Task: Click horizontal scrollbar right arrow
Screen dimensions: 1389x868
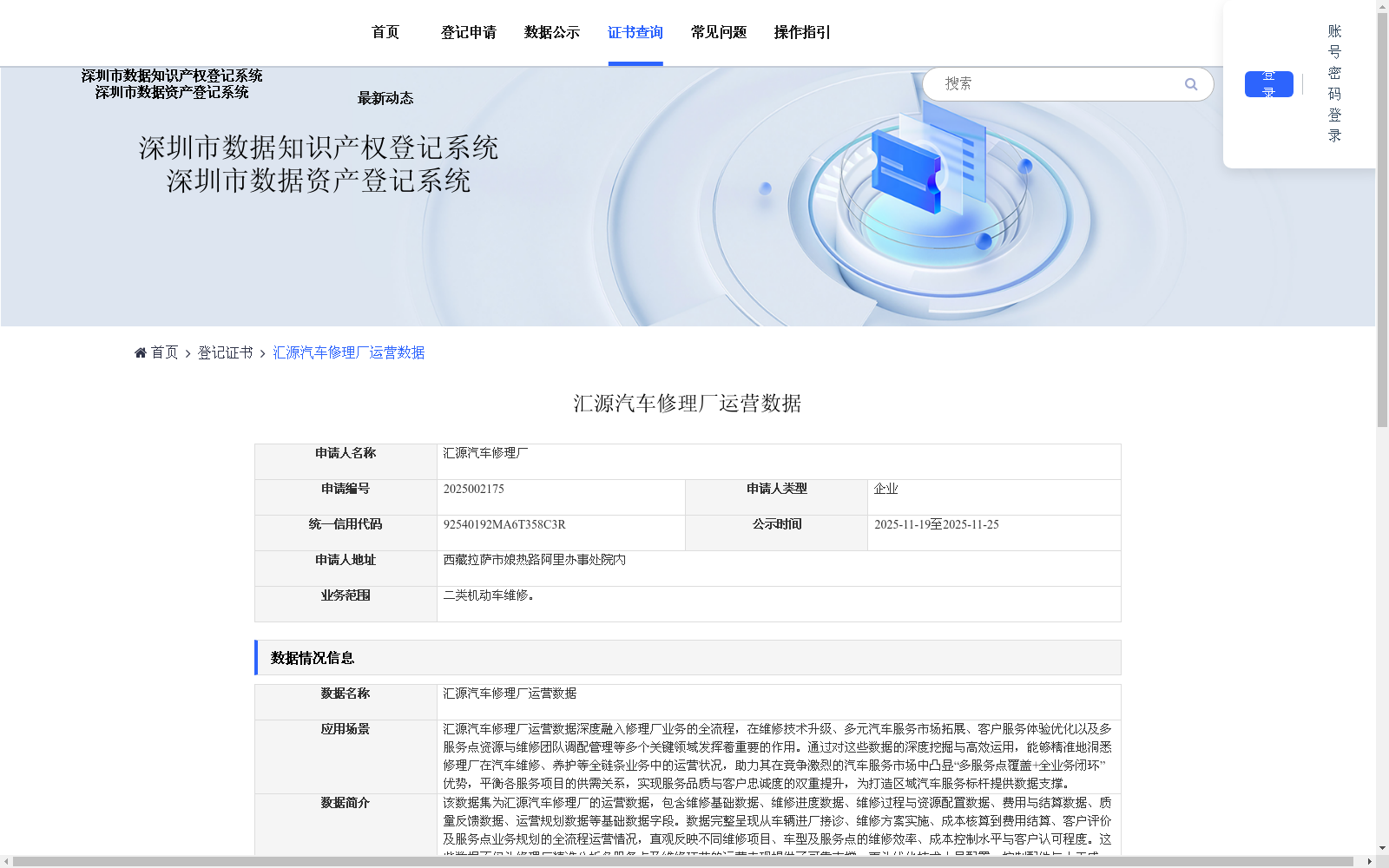Action: [x=1370, y=861]
